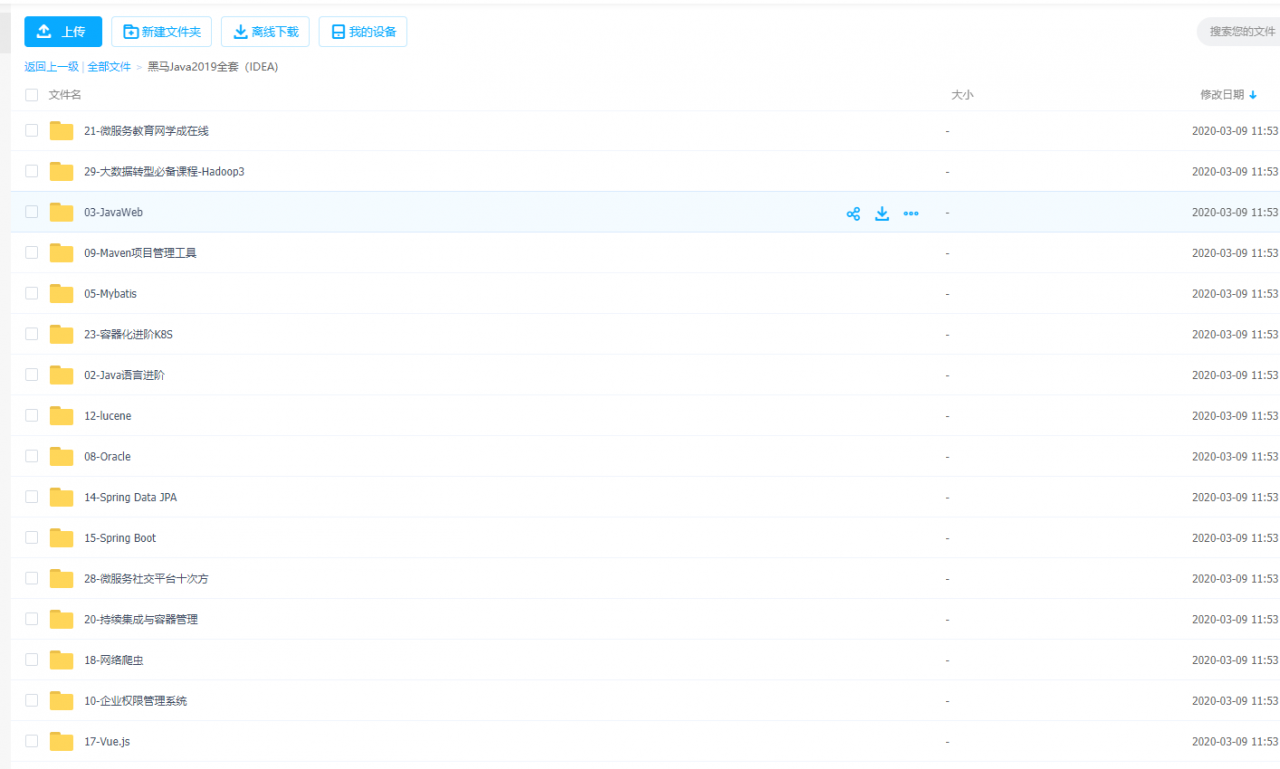The width and height of the screenshot is (1280, 769).
Task: Select the 14-Spring Data JPA checkbox
Action: point(31,497)
